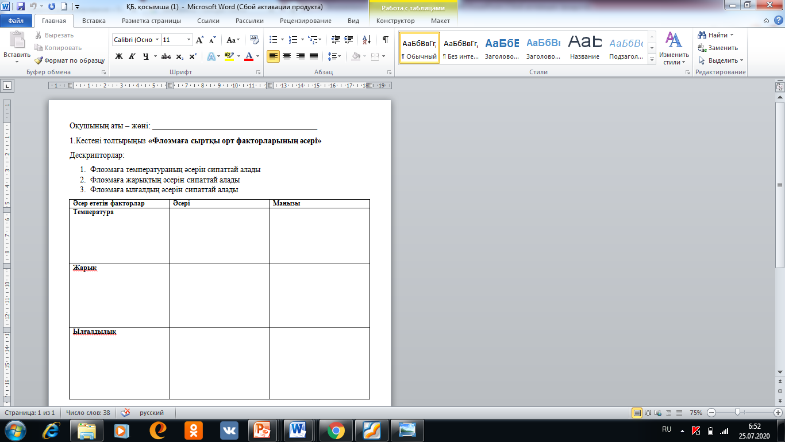Open Font dialog launcher (Шрифт)
Screen dimensions: 785x442
coord(258,73)
